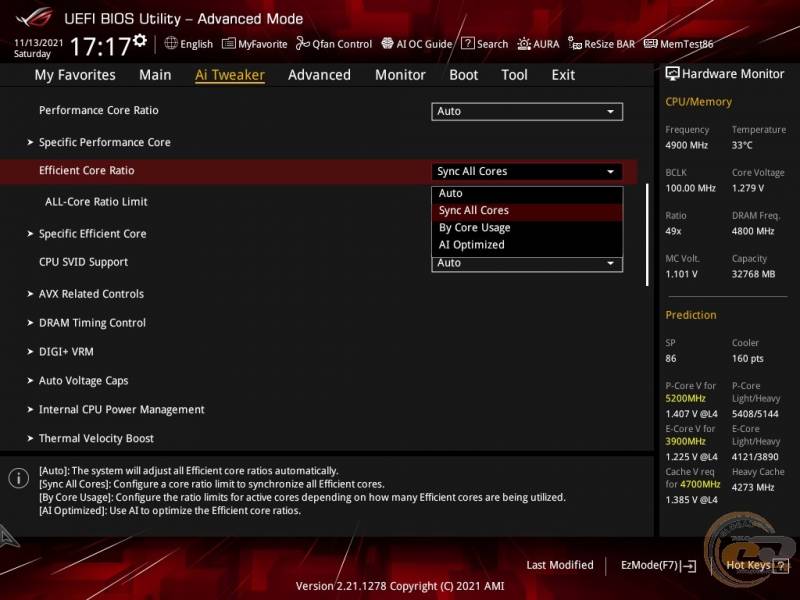The height and width of the screenshot is (600, 800).
Task: Select the Ai Tweaker tab
Action: [x=230, y=75]
